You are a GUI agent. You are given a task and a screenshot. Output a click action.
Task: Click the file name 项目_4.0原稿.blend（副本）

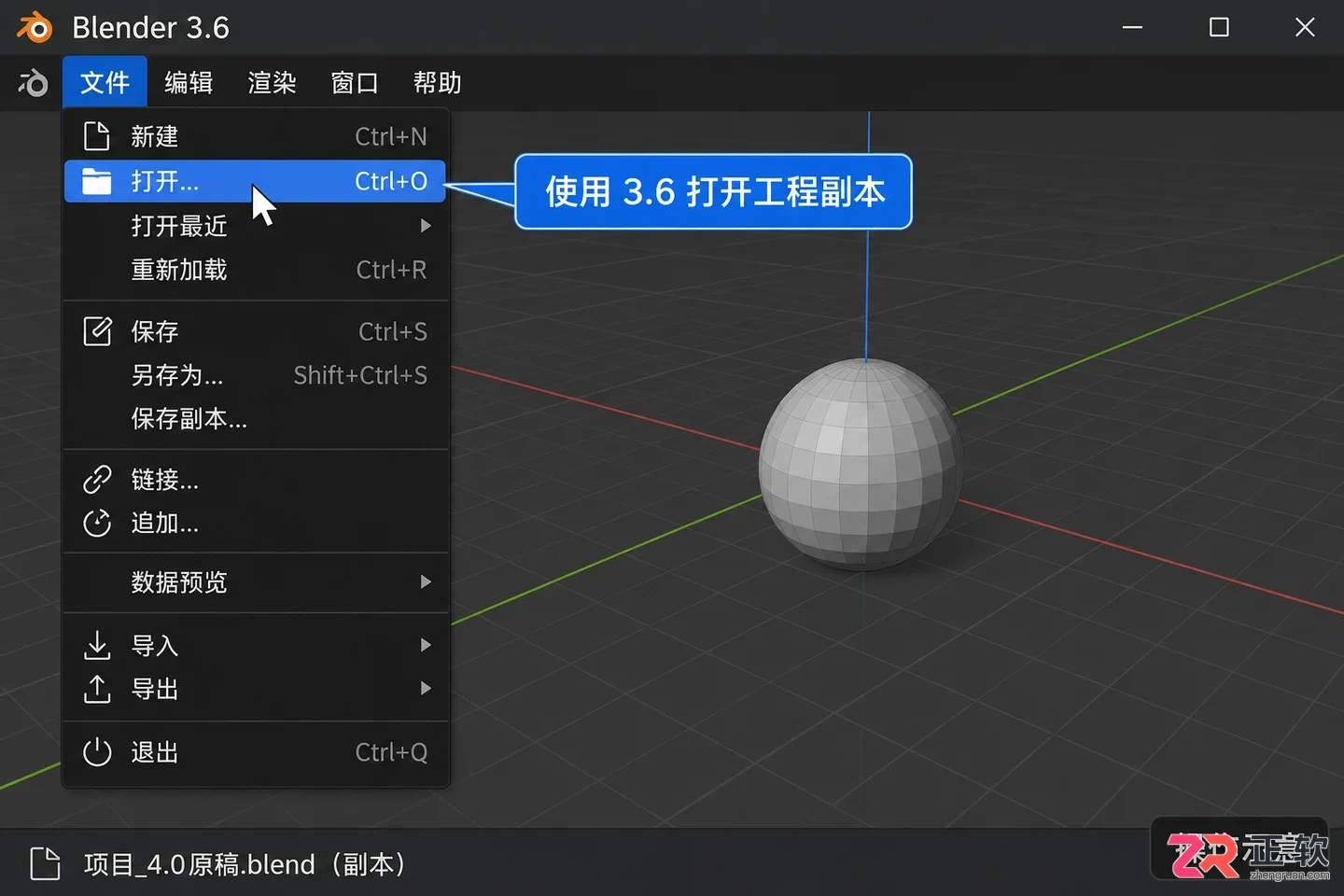[245, 864]
